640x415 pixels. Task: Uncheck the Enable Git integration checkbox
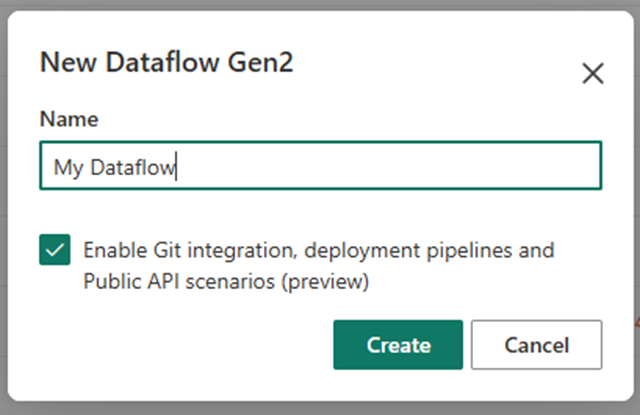pos(55,249)
